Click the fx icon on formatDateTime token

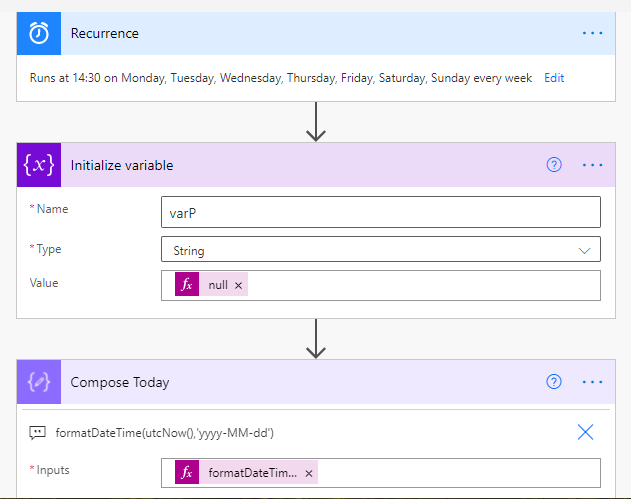[186, 473]
